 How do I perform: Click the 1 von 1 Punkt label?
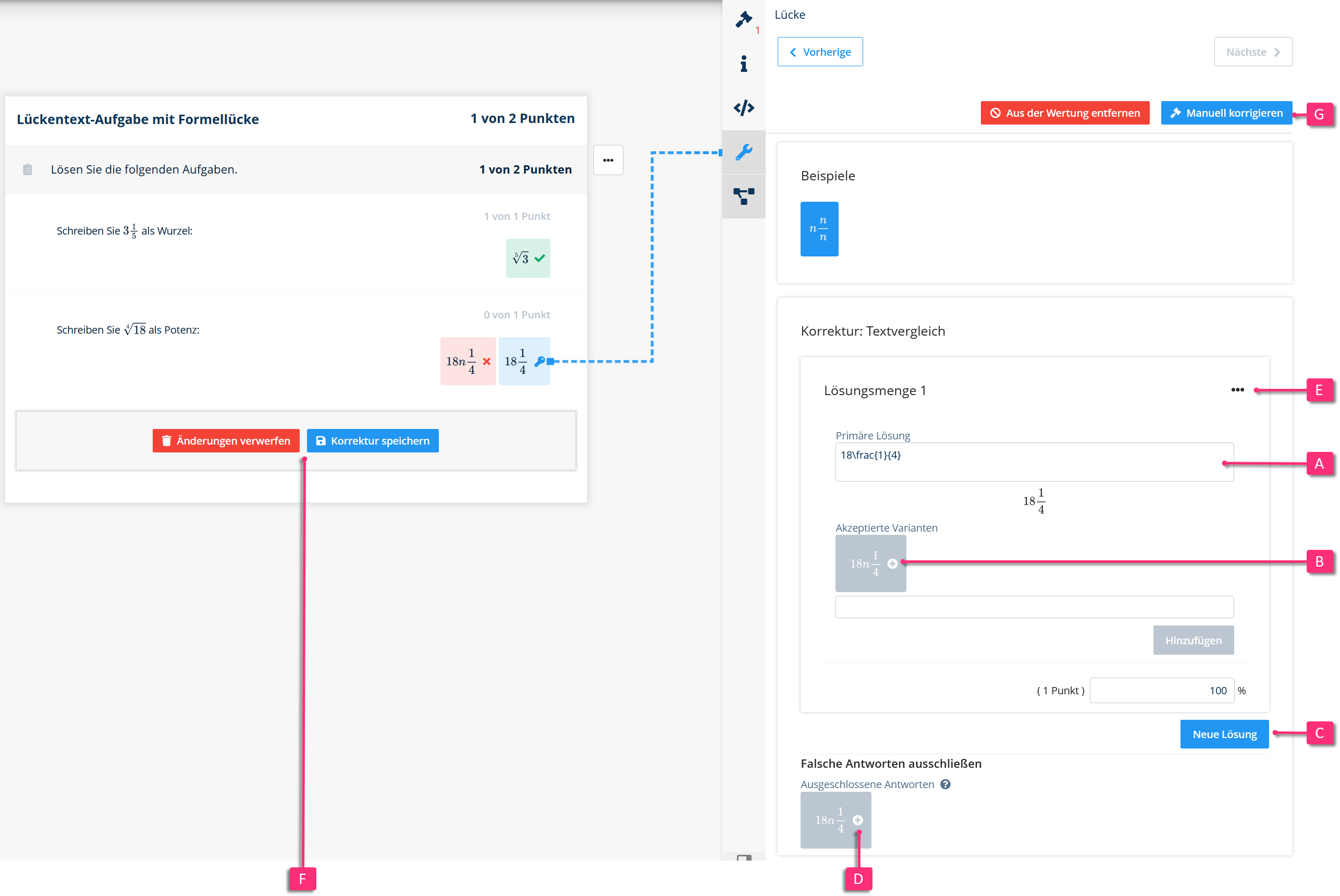517,216
